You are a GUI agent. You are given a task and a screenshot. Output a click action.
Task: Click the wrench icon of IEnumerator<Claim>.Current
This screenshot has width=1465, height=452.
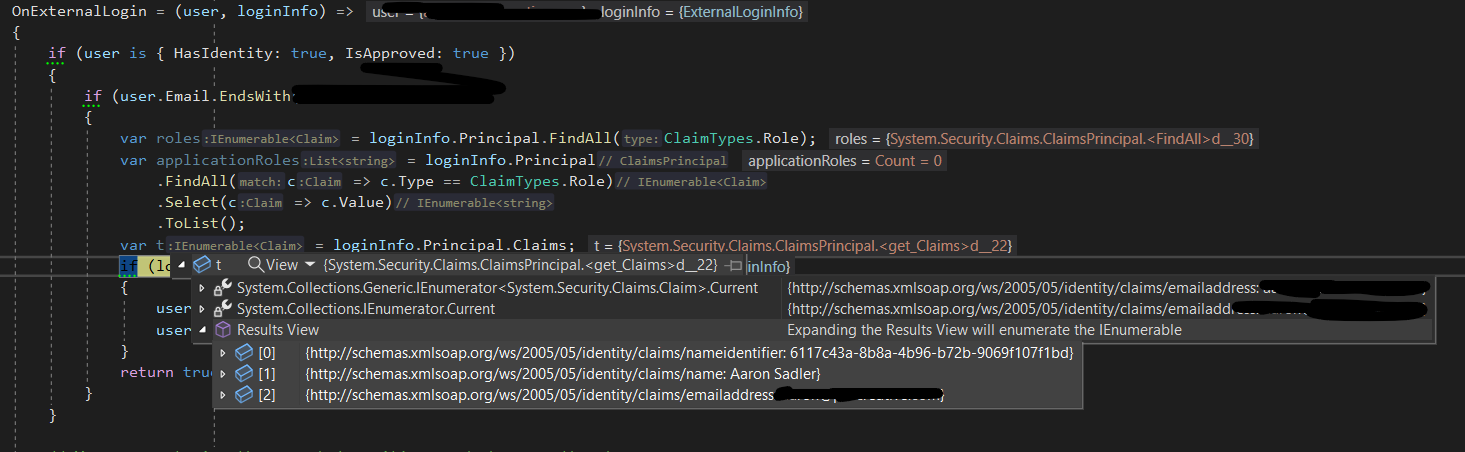pos(223,288)
